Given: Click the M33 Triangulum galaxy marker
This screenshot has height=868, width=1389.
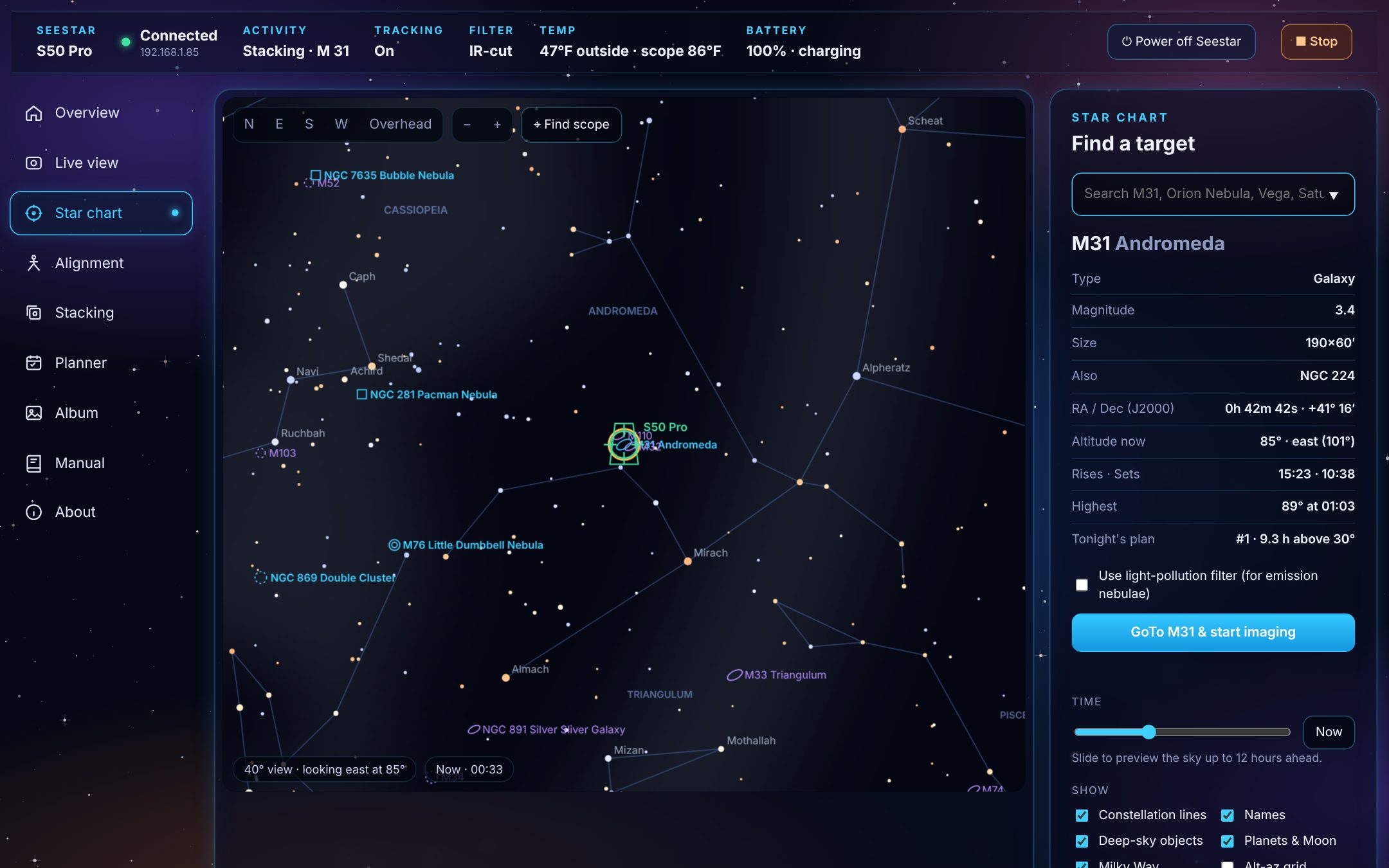Looking at the screenshot, I should [734, 675].
